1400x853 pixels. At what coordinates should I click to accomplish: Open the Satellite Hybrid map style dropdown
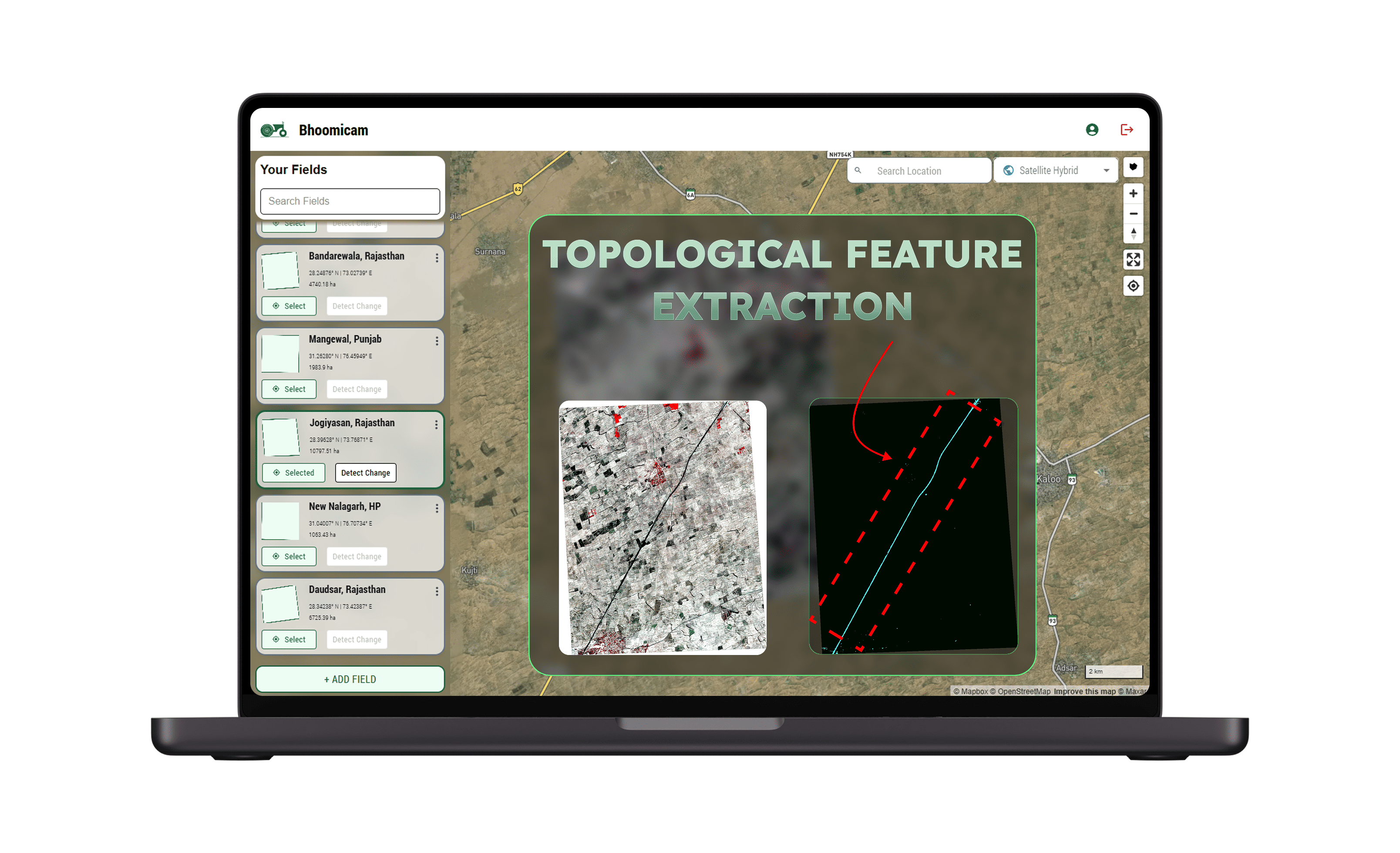pyautogui.click(x=1056, y=170)
